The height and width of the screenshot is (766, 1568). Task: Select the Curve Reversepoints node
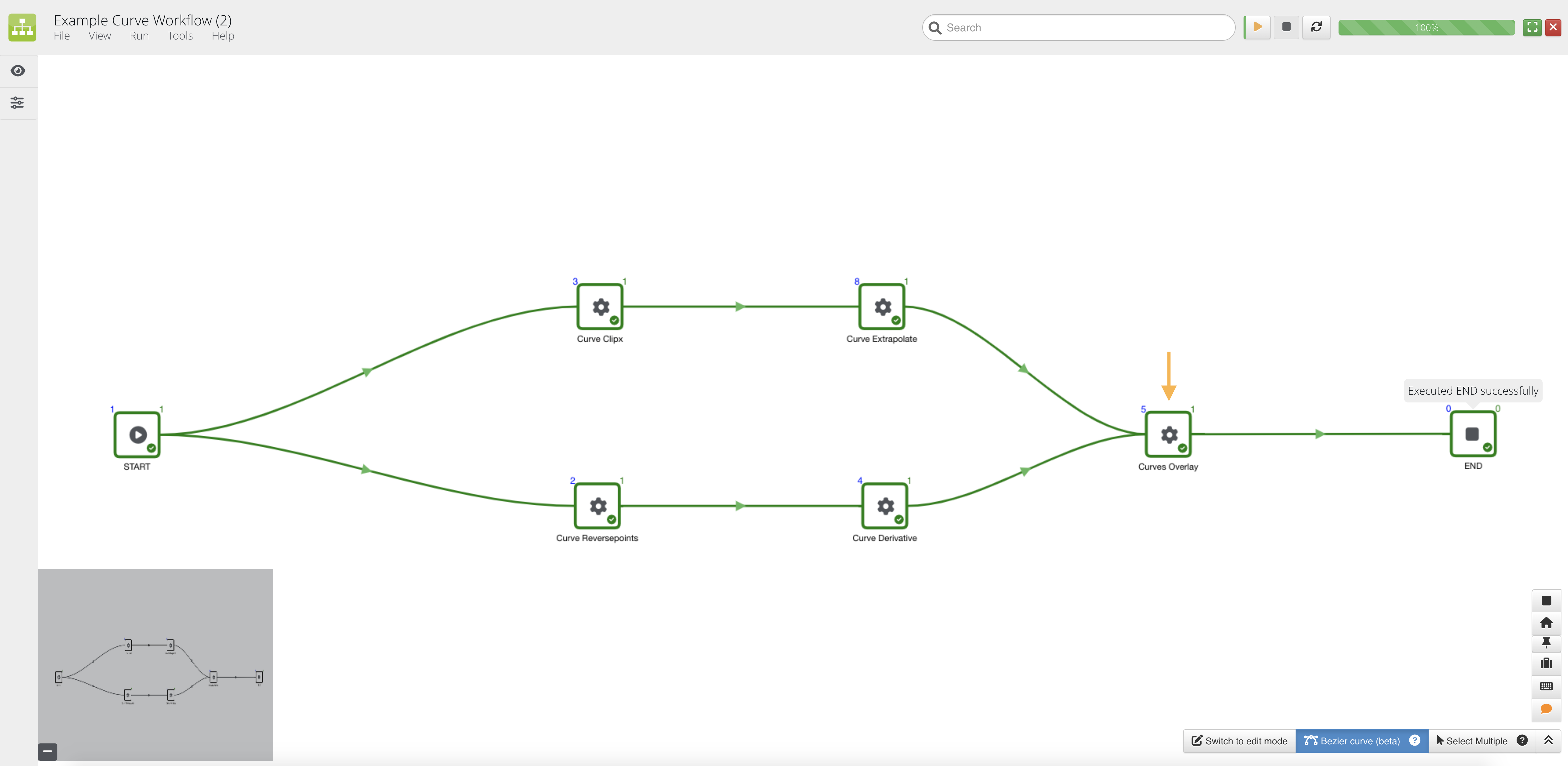[598, 505]
